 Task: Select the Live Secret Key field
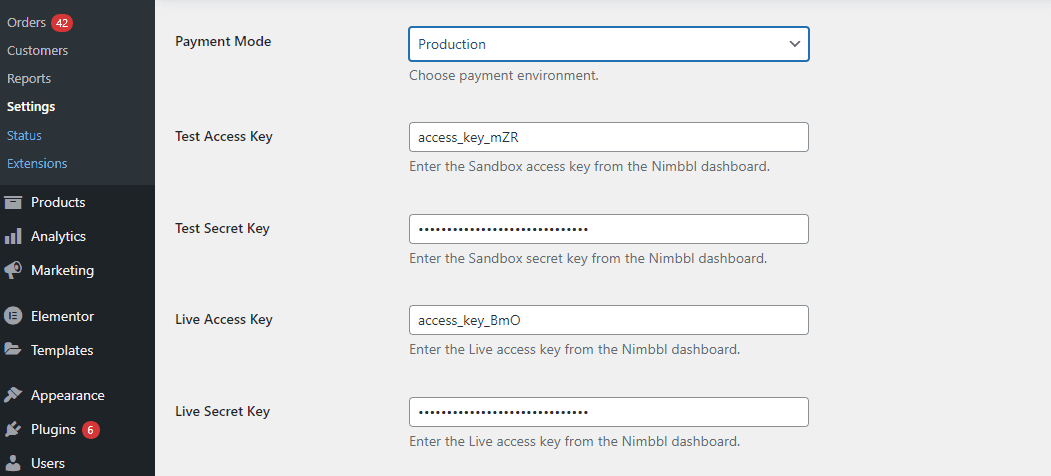click(608, 412)
